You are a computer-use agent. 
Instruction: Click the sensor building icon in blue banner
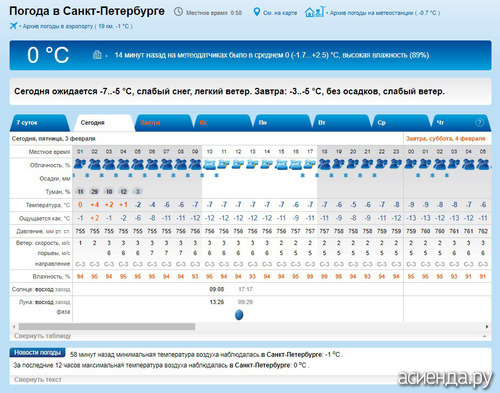pyautogui.click(x=97, y=54)
